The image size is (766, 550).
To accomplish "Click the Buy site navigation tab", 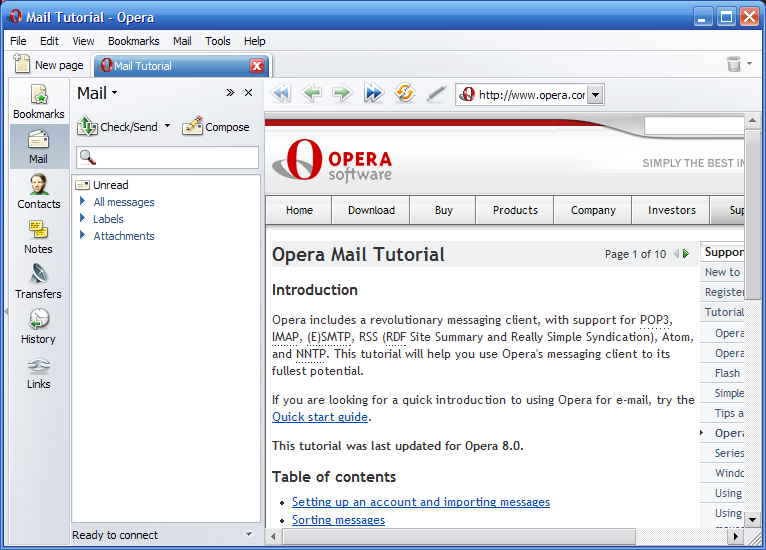I will [x=443, y=210].
